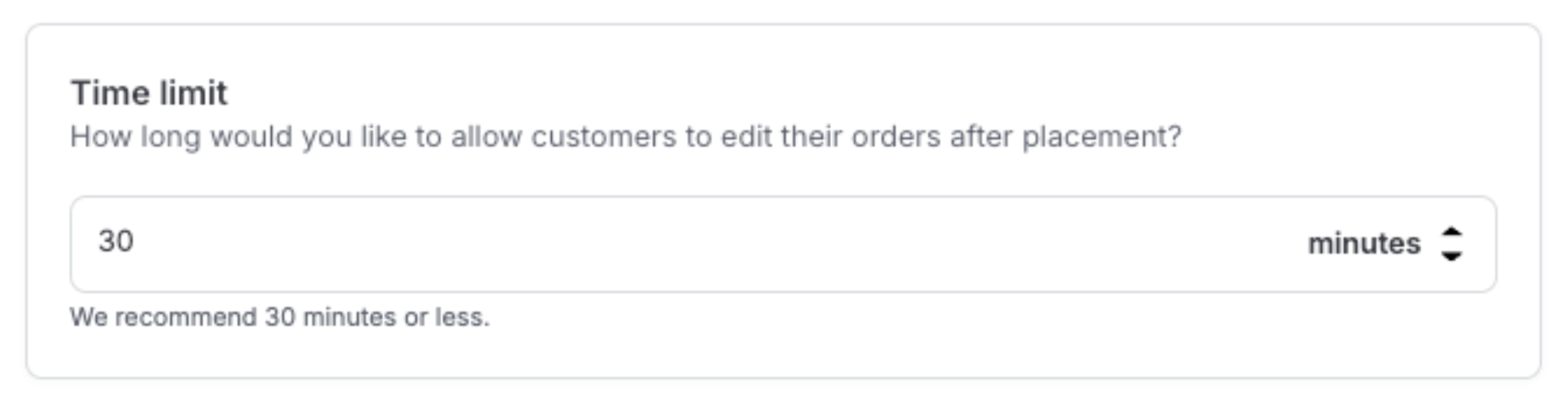This screenshot has width=1568, height=399.
Task: Open the minutes unit dropdown
Action: tap(1384, 244)
